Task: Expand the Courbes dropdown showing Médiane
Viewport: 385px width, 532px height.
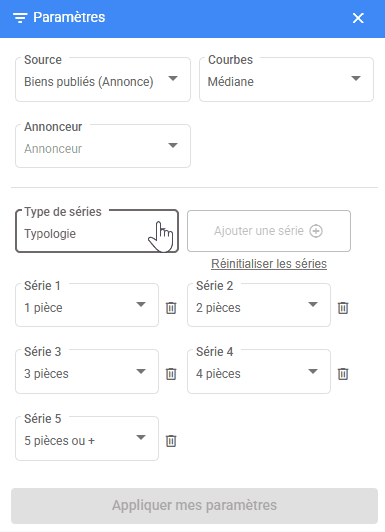Action: [x=287, y=79]
